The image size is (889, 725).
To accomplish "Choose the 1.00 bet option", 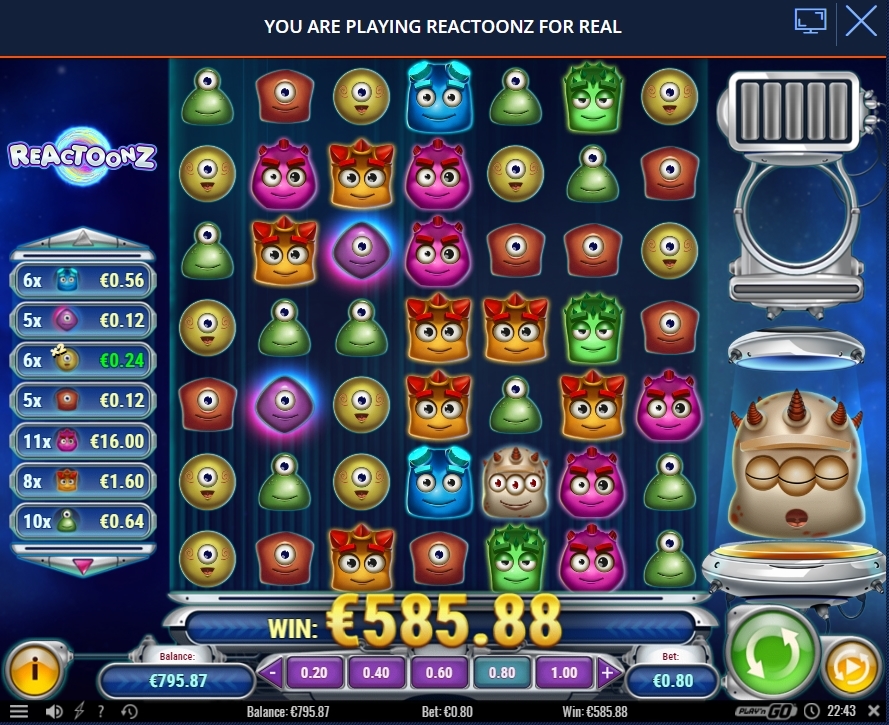I will (x=564, y=673).
